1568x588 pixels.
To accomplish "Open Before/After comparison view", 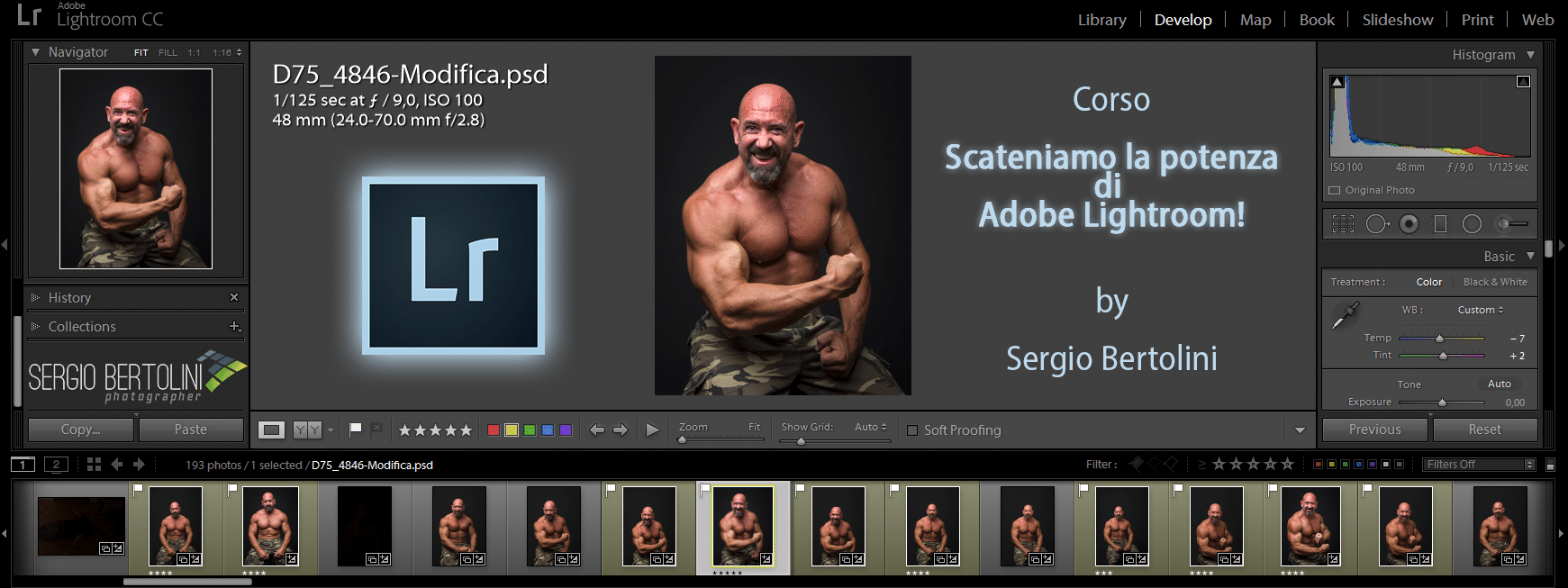I will [307, 430].
